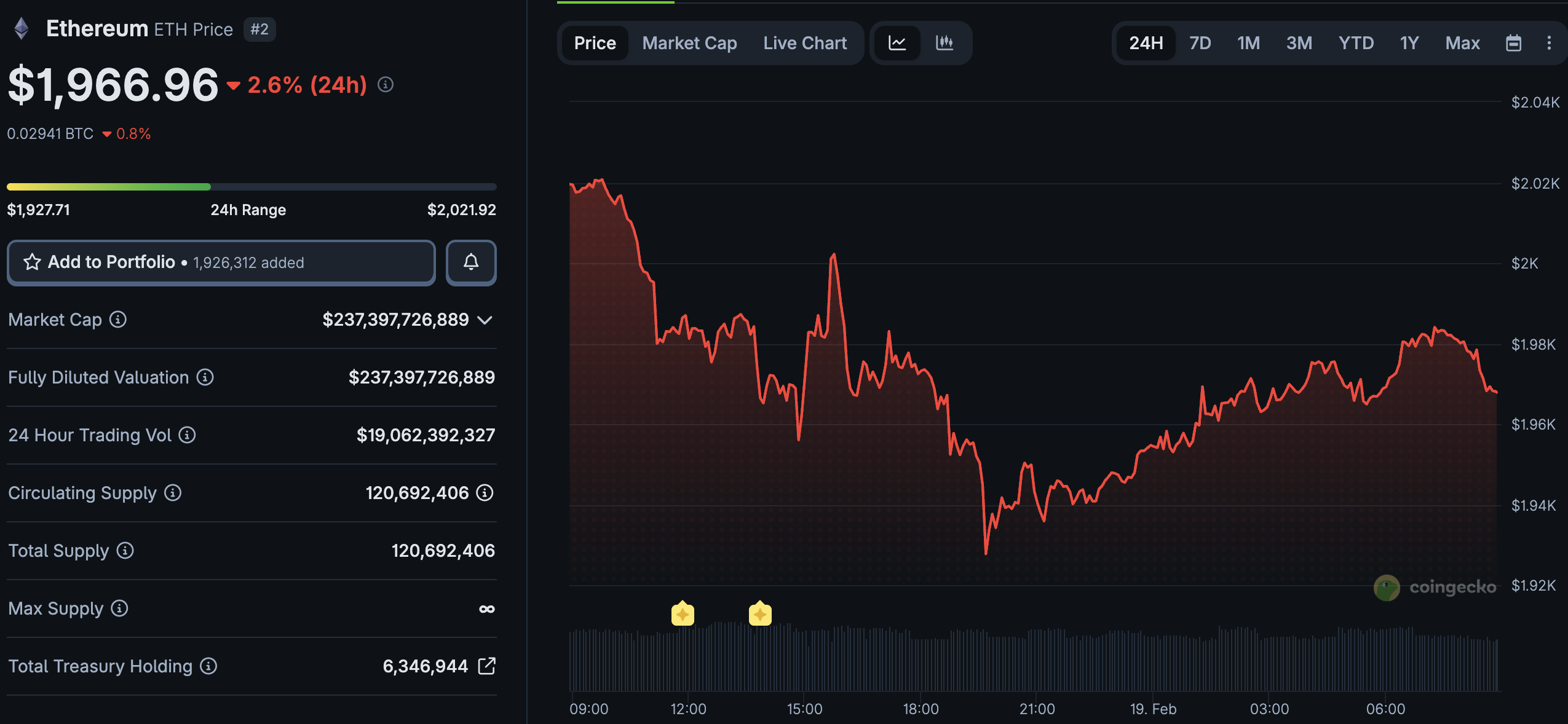Click Add to Portfolio button
Image resolution: width=1568 pixels, height=724 pixels.
[x=221, y=262]
